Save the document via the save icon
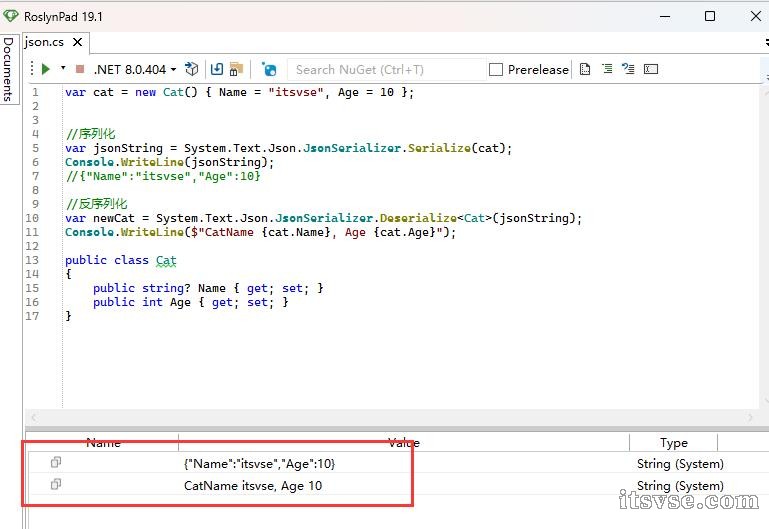This screenshot has height=529, width=769. [217, 69]
